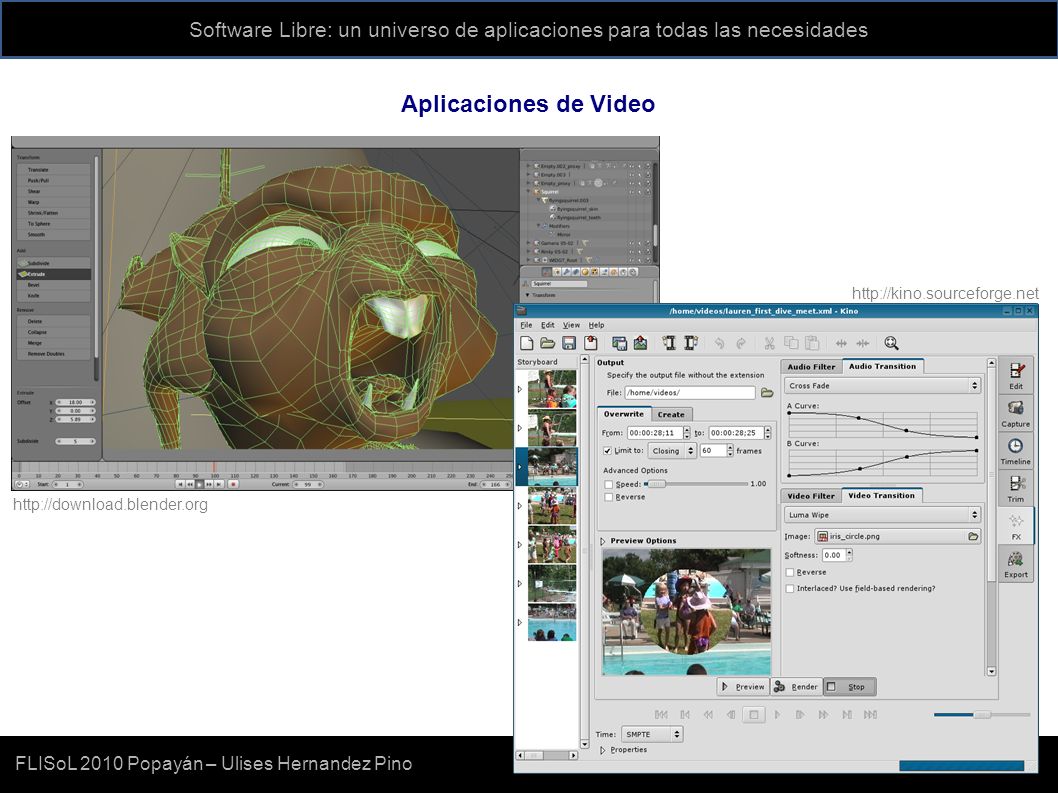Uncheck the Limit to checkbox
1058x793 pixels.
[x=607, y=451]
